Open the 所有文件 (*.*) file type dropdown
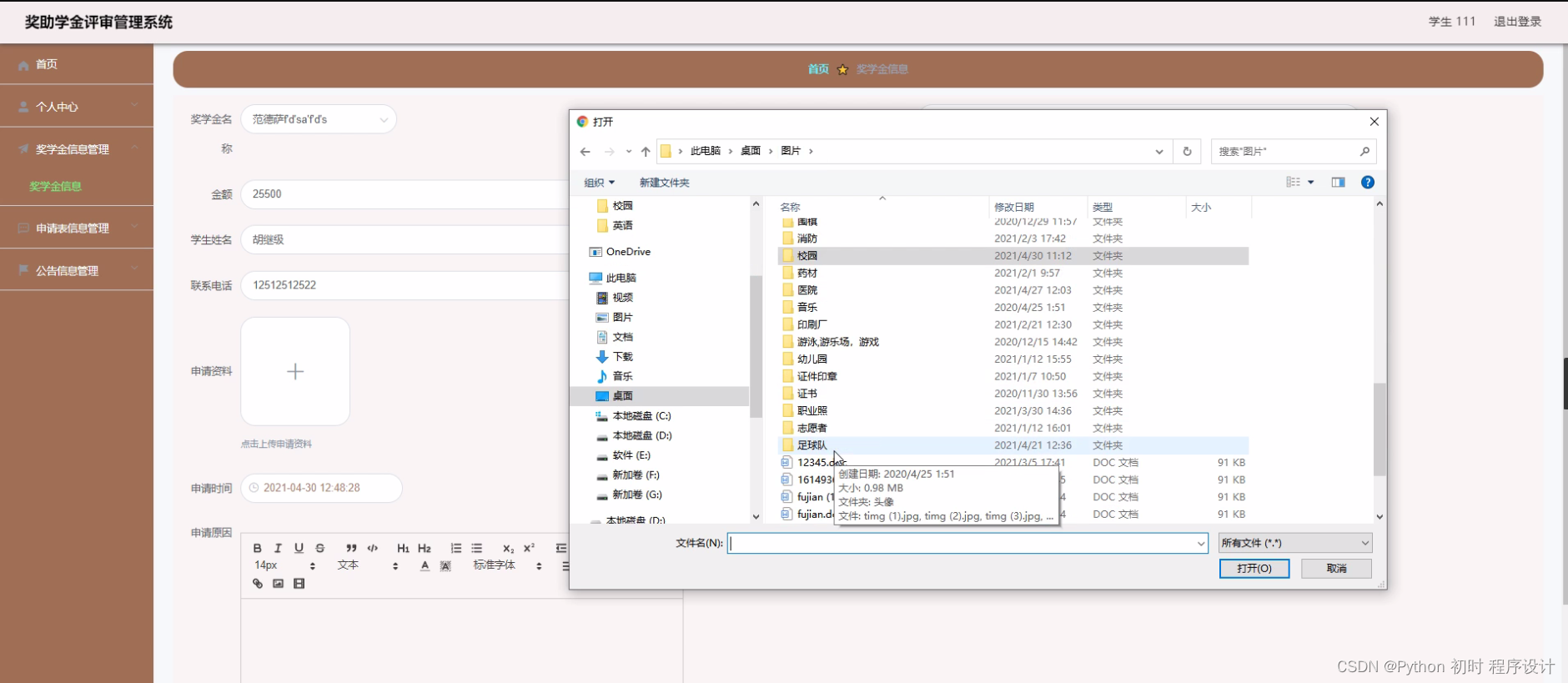 (x=1294, y=543)
